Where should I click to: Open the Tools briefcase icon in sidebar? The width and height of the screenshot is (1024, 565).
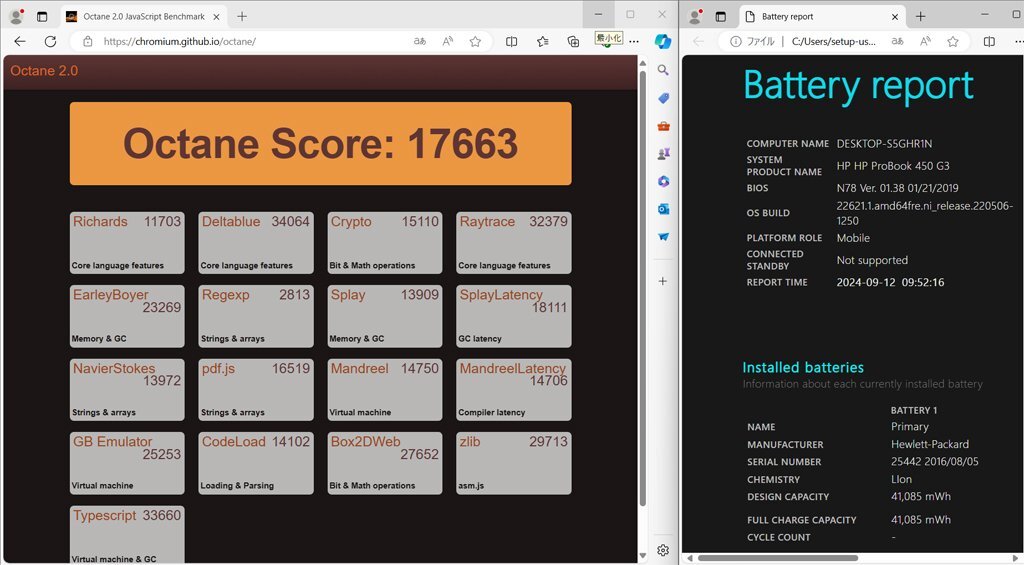pos(662,126)
